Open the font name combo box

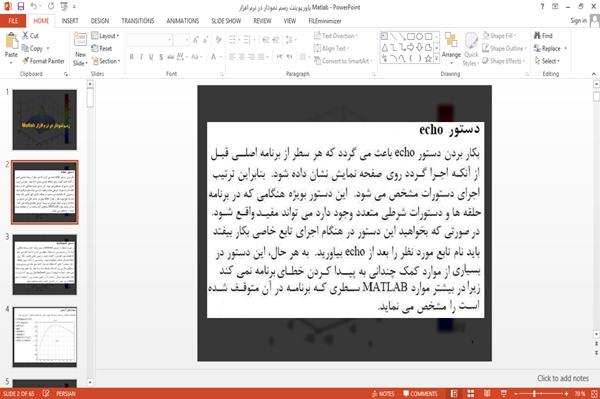tap(149, 39)
